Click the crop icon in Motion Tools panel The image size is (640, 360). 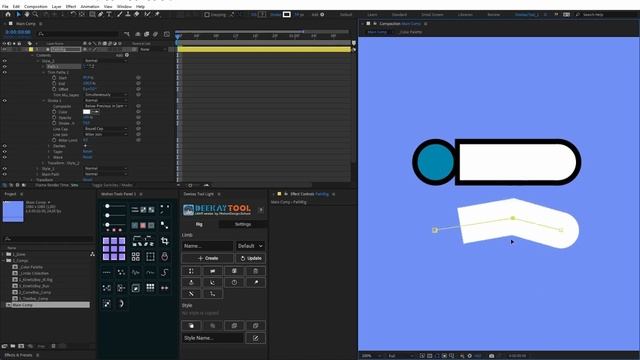tap(164, 240)
